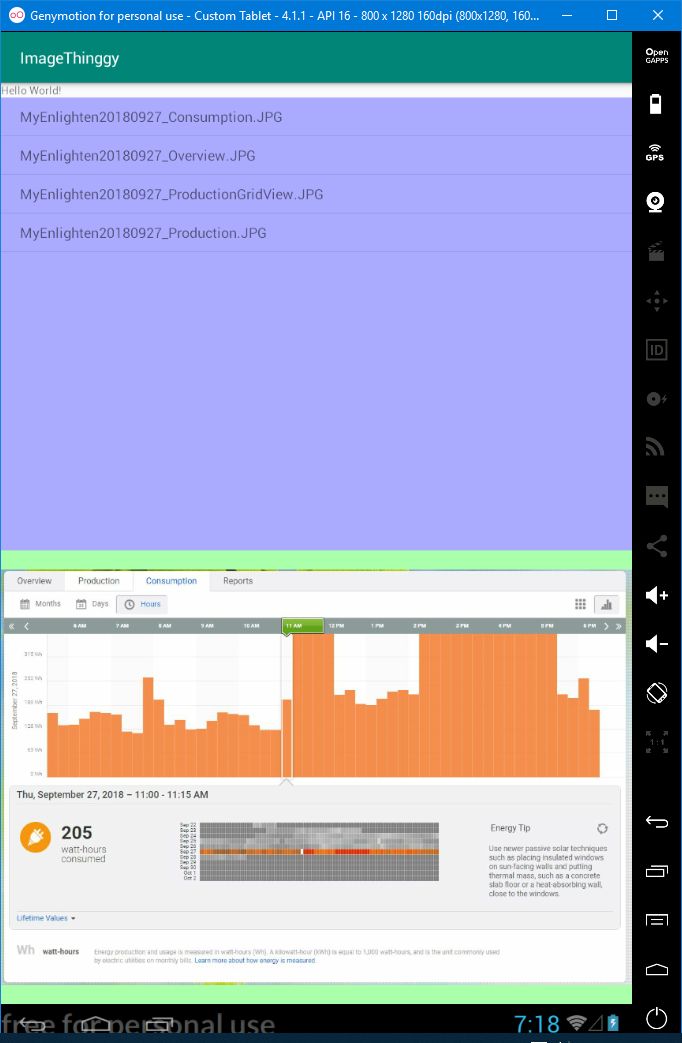Select MyEnlighten20180927_Overview.JPG list item
Screen dimensions: 682x1043
(316, 156)
